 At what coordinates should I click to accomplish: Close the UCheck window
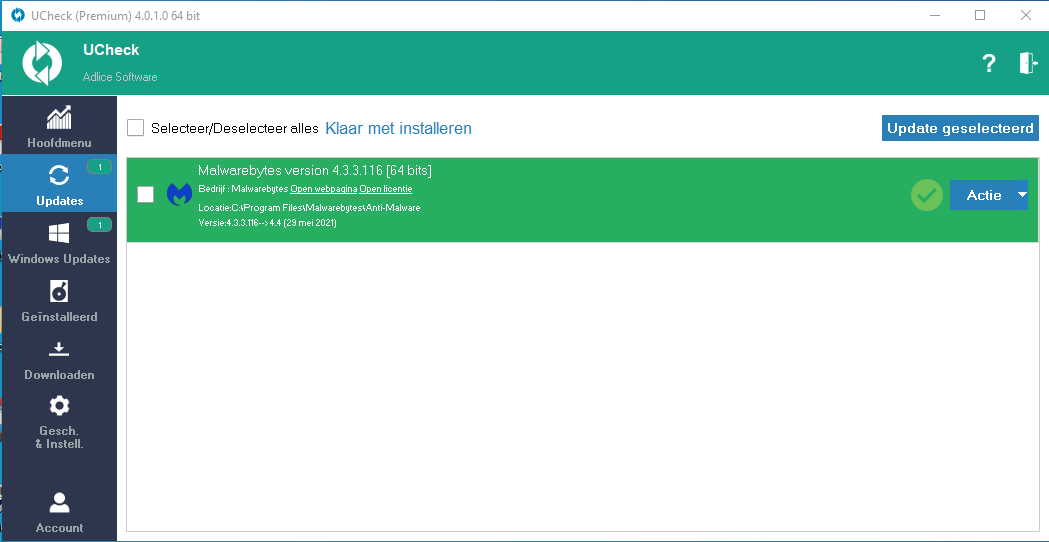pyautogui.click(x=1026, y=15)
